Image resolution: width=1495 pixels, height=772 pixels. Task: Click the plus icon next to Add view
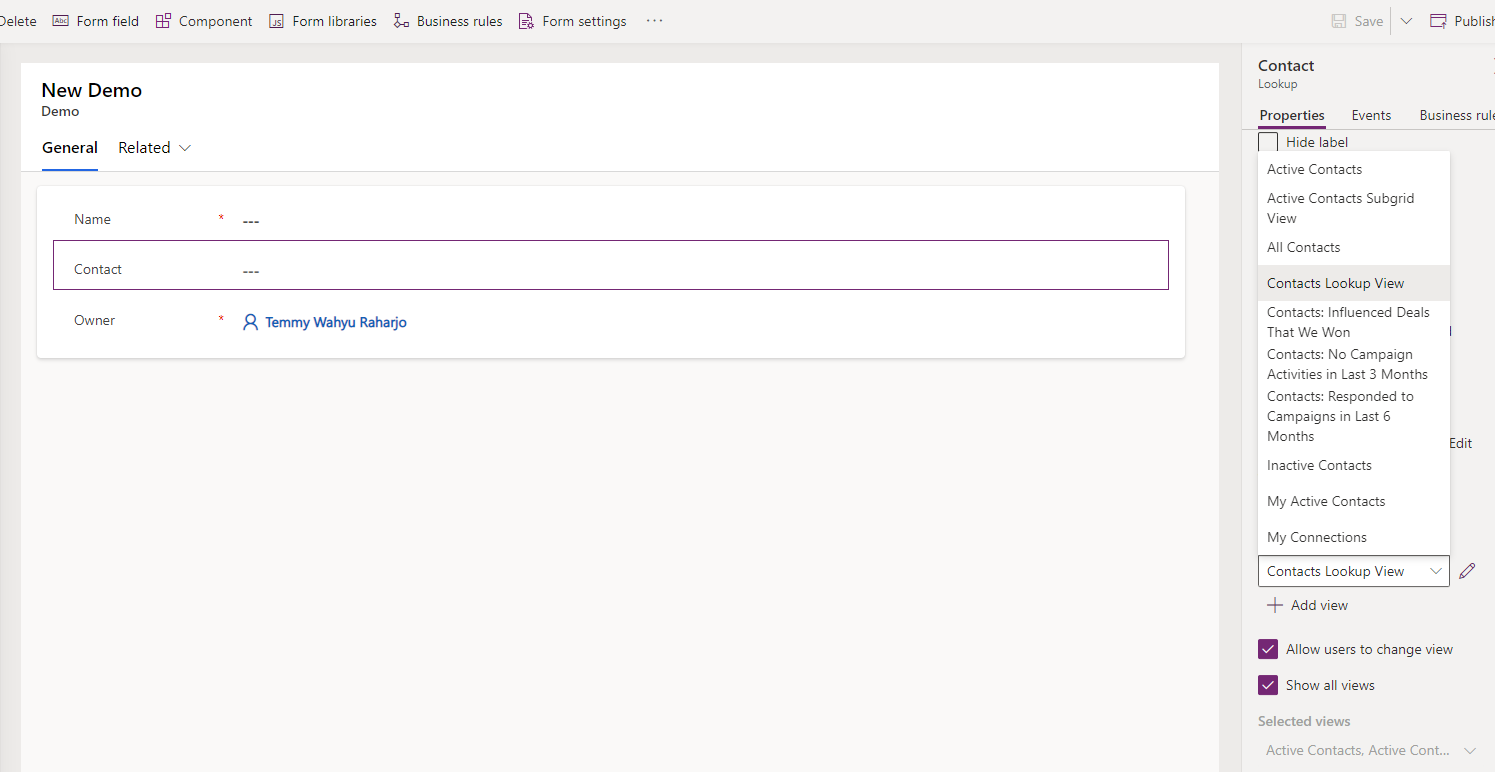click(x=1274, y=605)
